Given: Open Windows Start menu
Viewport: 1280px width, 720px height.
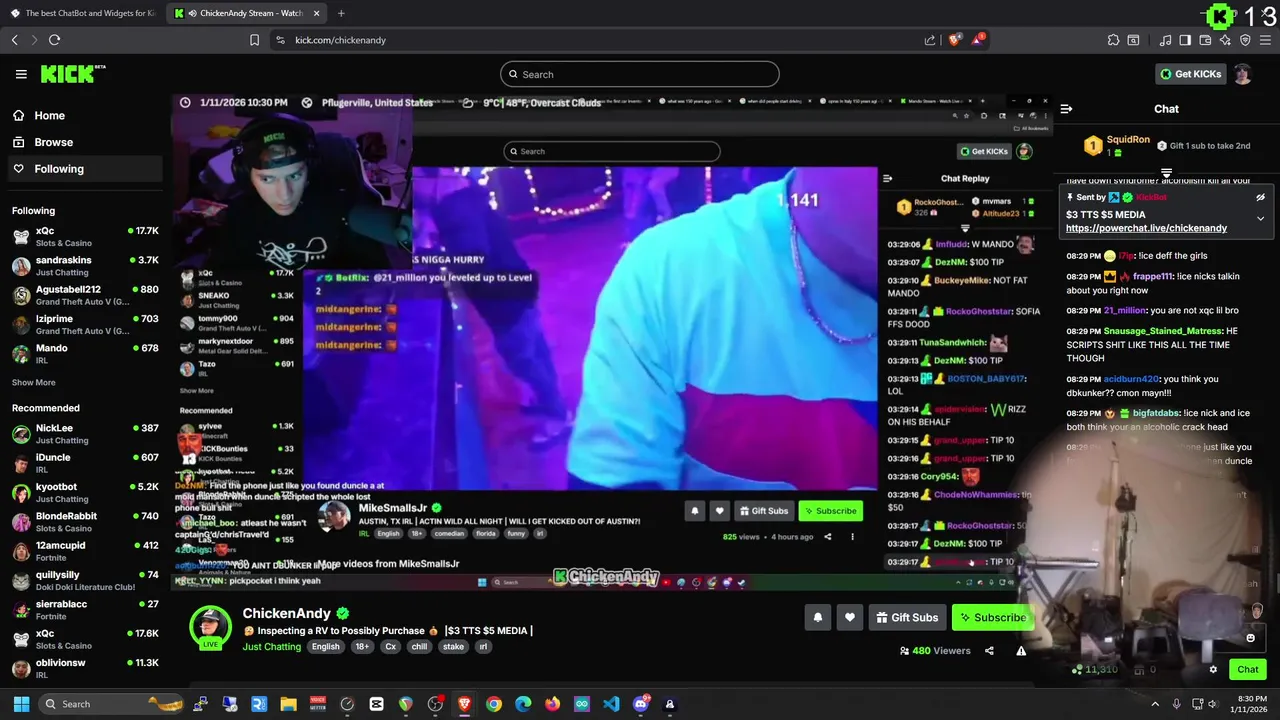Looking at the screenshot, I should [21, 704].
